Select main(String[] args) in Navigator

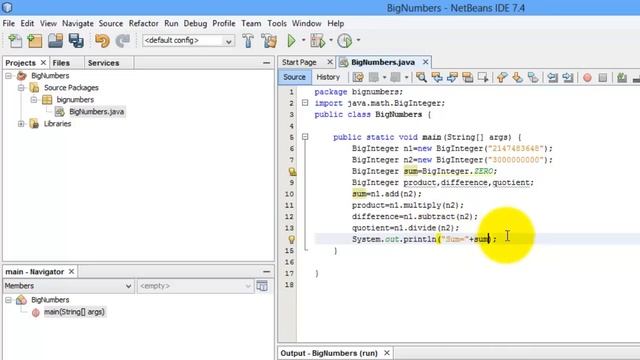(x=74, y=312)
